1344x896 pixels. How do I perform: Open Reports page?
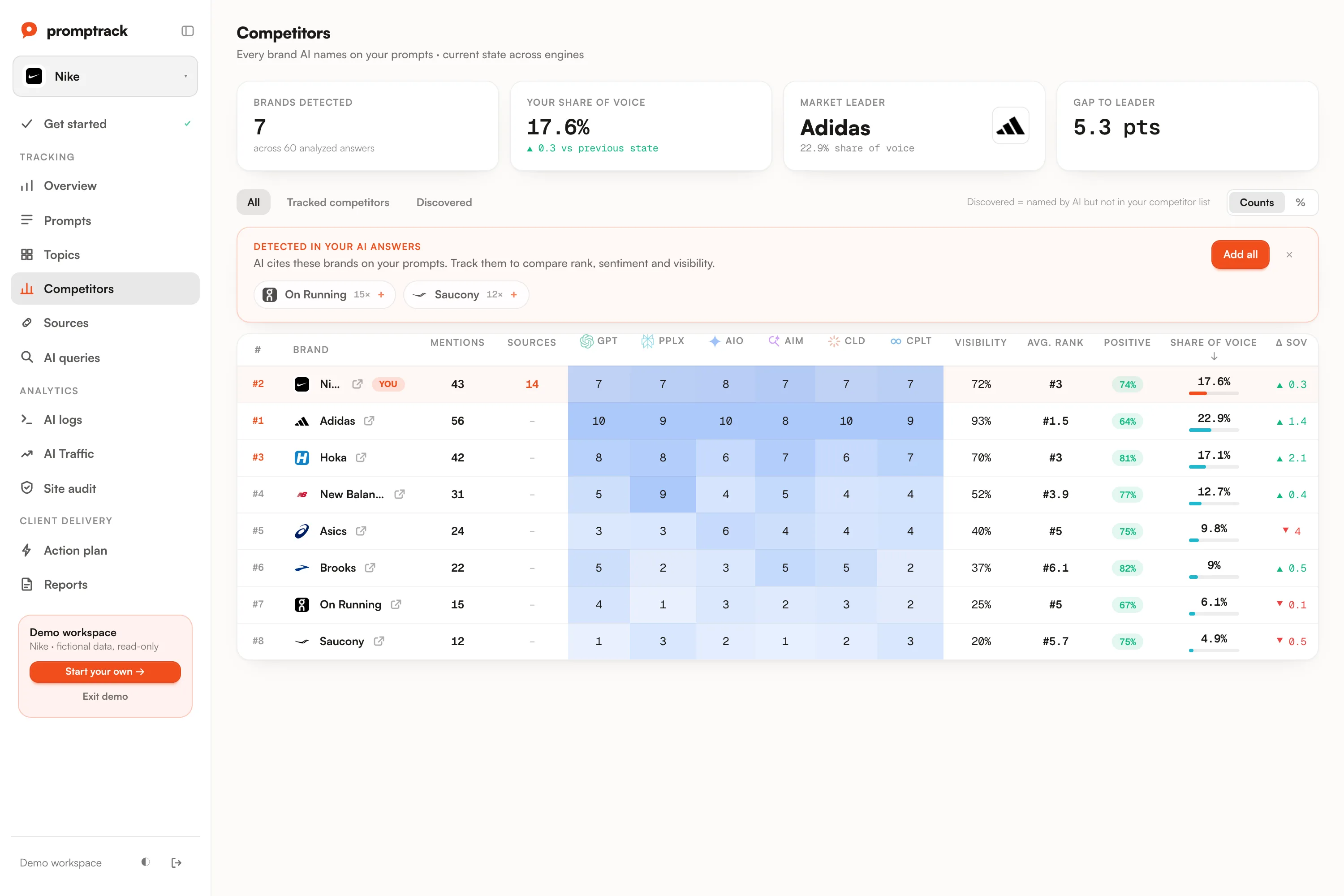pos(105,585)
